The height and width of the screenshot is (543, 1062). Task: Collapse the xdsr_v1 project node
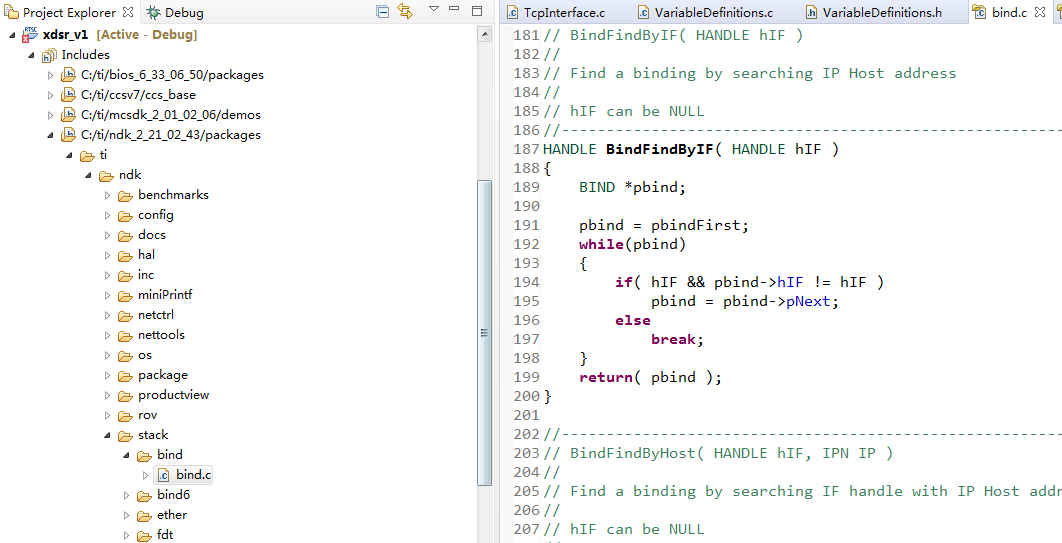(12, 35)
